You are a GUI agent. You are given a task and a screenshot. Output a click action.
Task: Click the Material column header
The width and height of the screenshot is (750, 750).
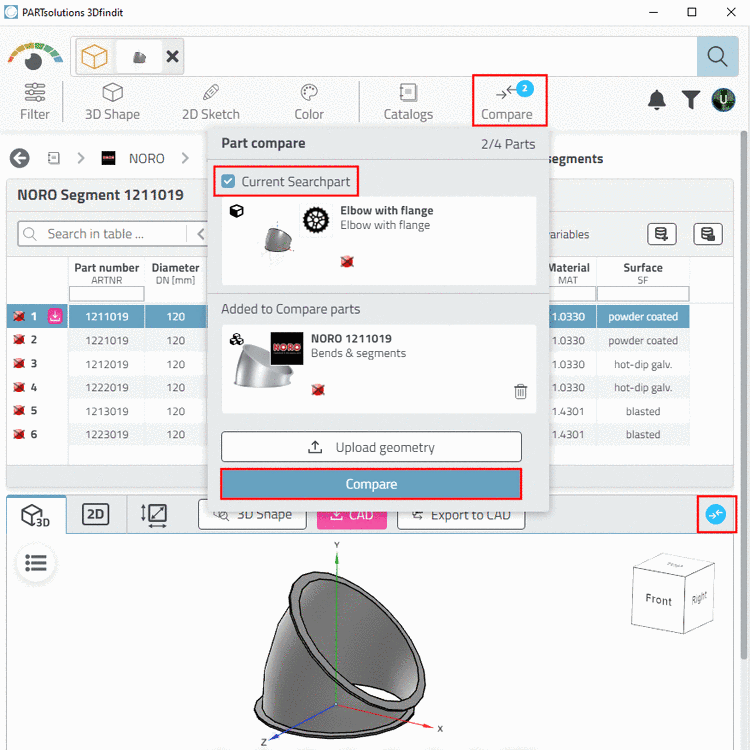[568, 273]
